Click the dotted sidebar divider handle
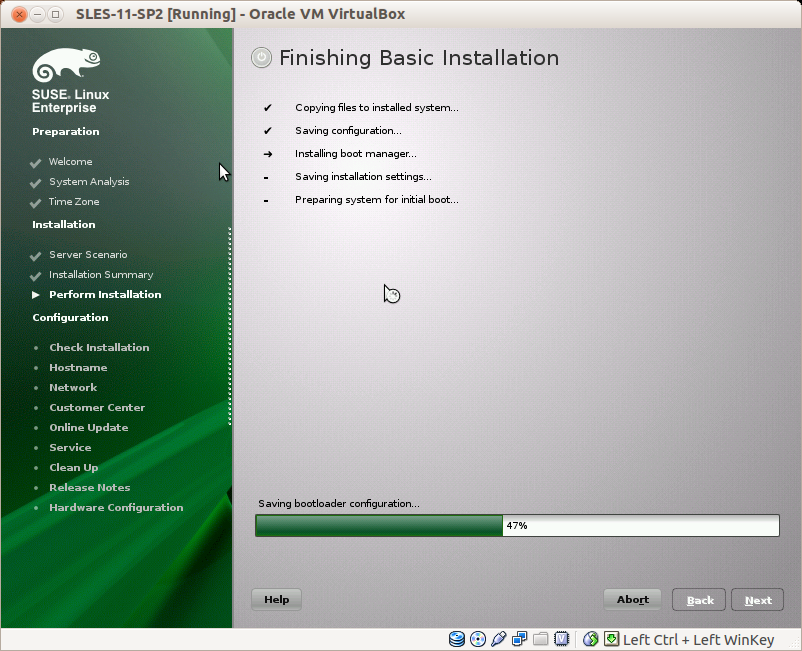 click(x=230, y=326)
